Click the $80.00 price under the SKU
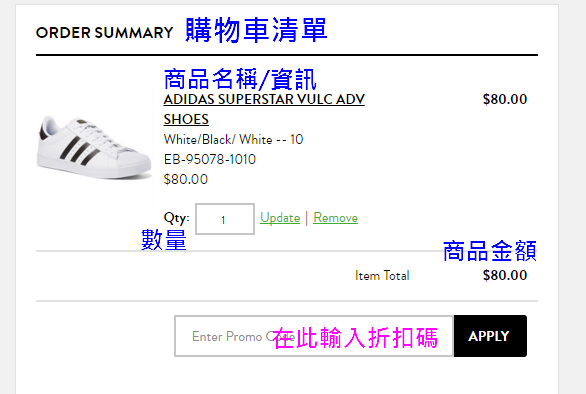586x394 pixels. [x=186, y=179]
